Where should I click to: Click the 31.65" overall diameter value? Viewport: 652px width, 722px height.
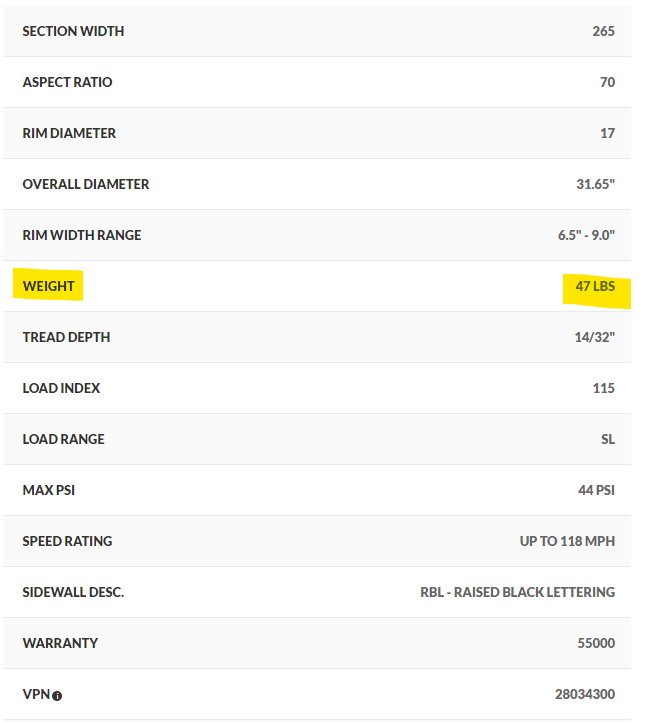point(595,184)
